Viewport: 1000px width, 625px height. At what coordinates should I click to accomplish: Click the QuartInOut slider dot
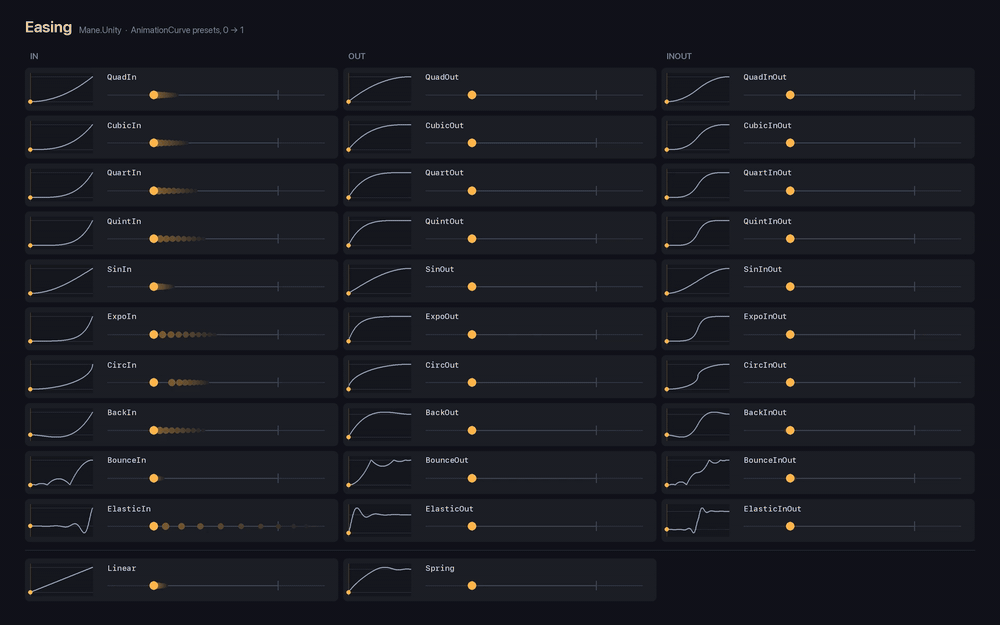pyautogui.click(x=790, y=191)
